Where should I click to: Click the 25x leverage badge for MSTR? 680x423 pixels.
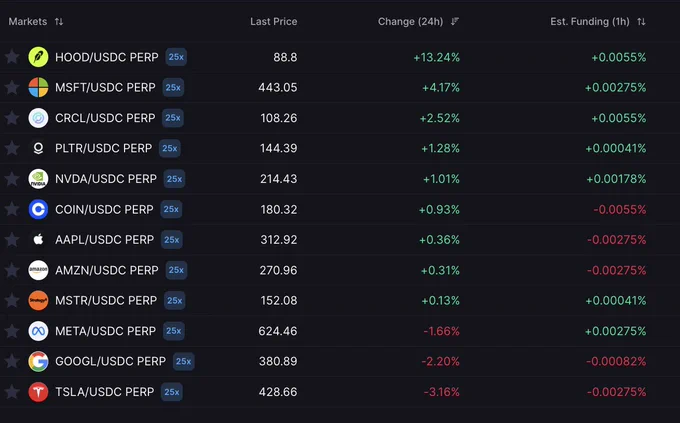coord(175,300)
